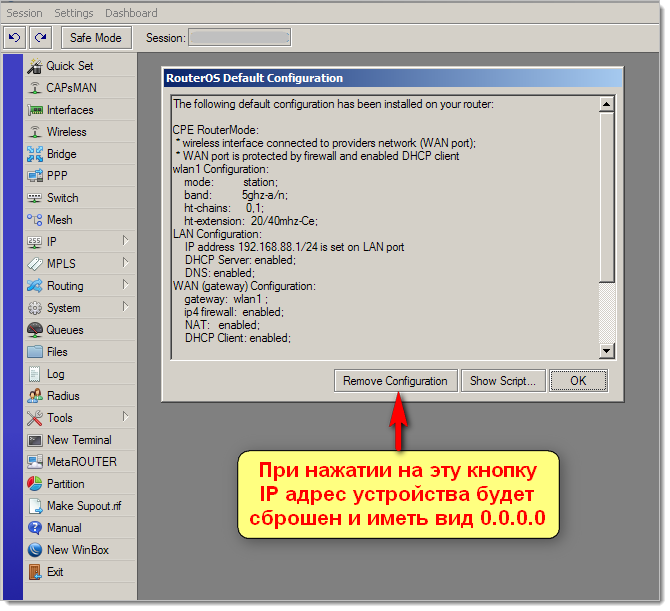Expand the IP submenu arrow
The width and height of the screenshot is (670, 611).
125,241
